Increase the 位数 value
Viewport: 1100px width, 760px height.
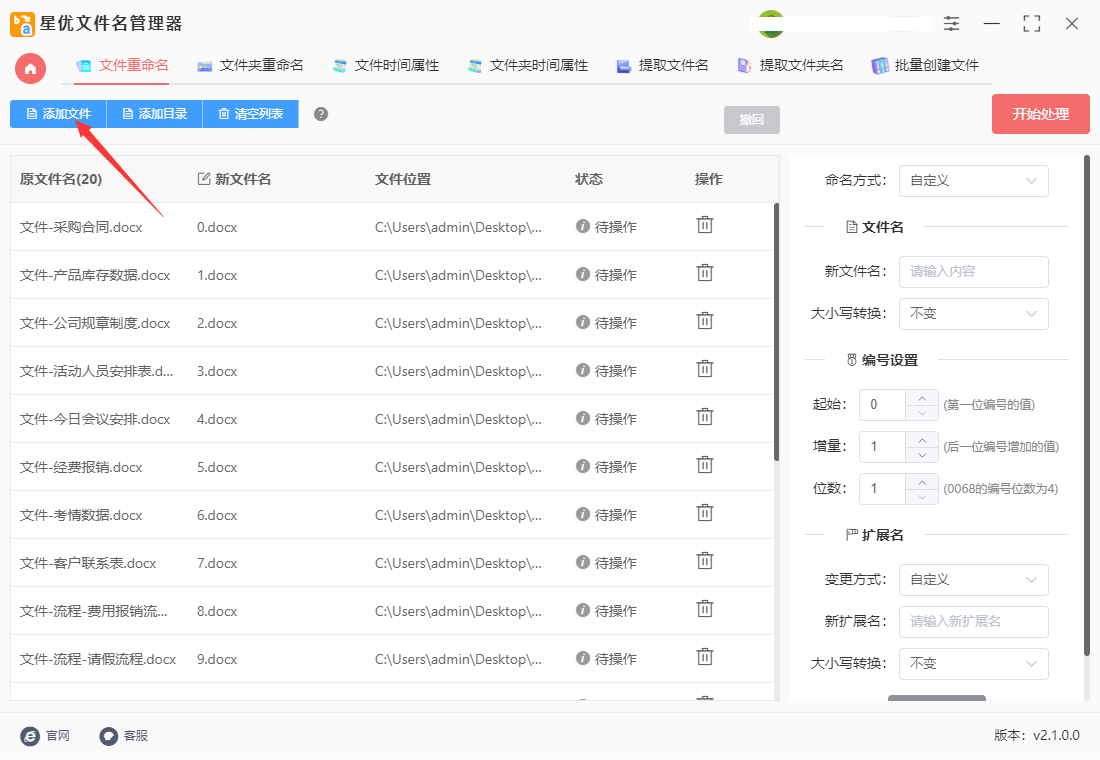(922, 481)
